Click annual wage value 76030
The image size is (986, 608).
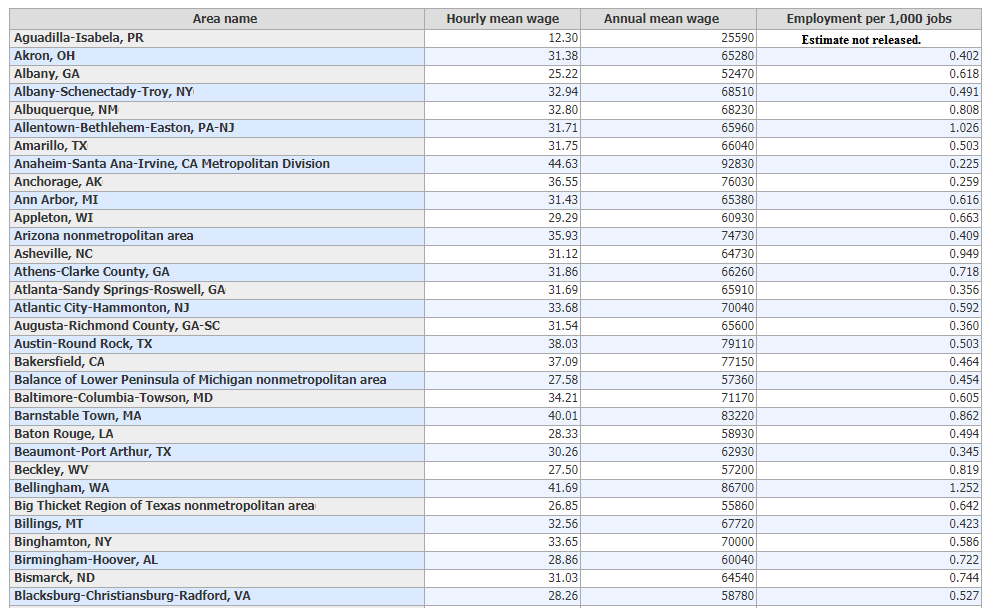[x=737, y=182]
